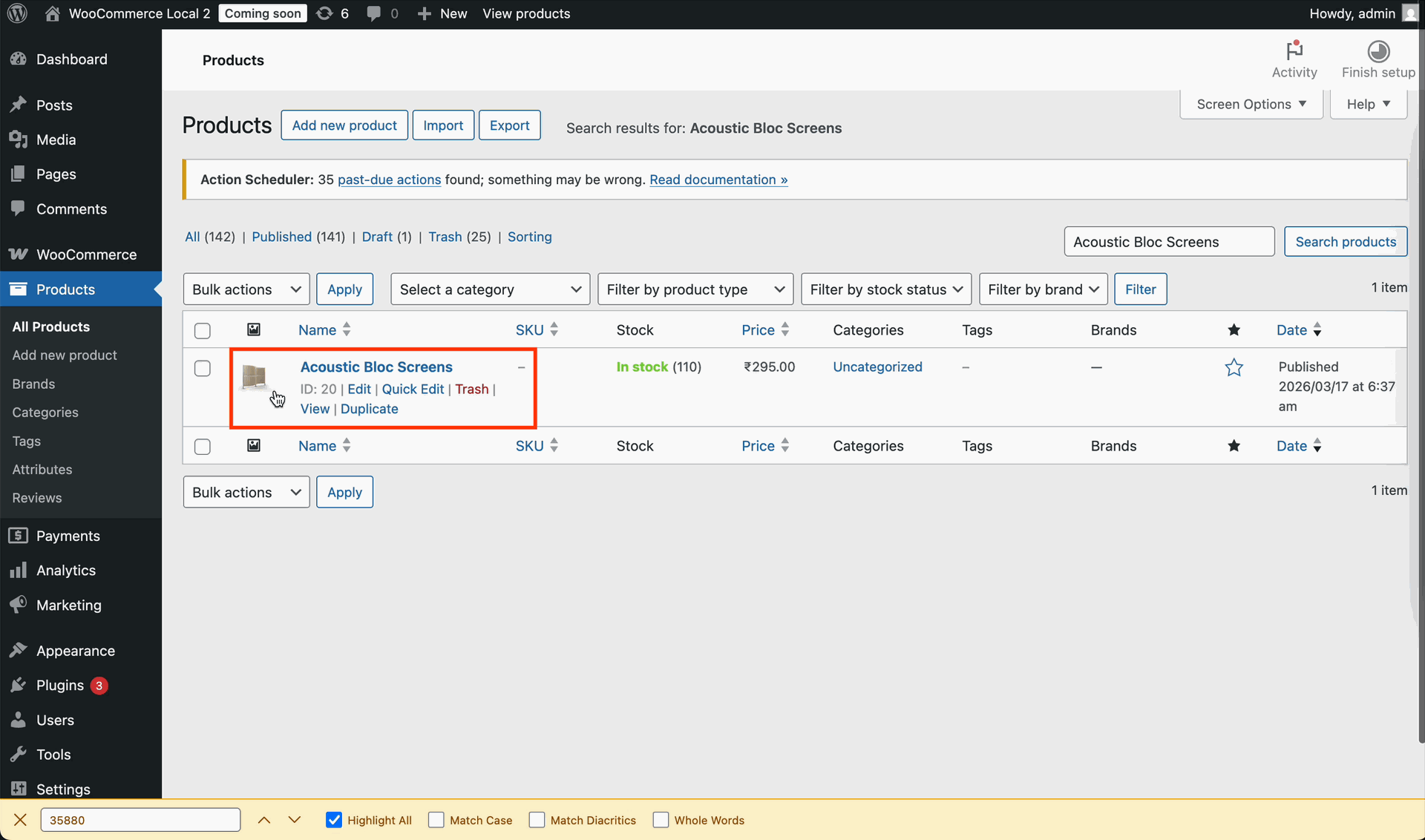This screenshot has width=1425, height=840.
Task: Enable Match Case in find bar
Action: pos(436,820)
